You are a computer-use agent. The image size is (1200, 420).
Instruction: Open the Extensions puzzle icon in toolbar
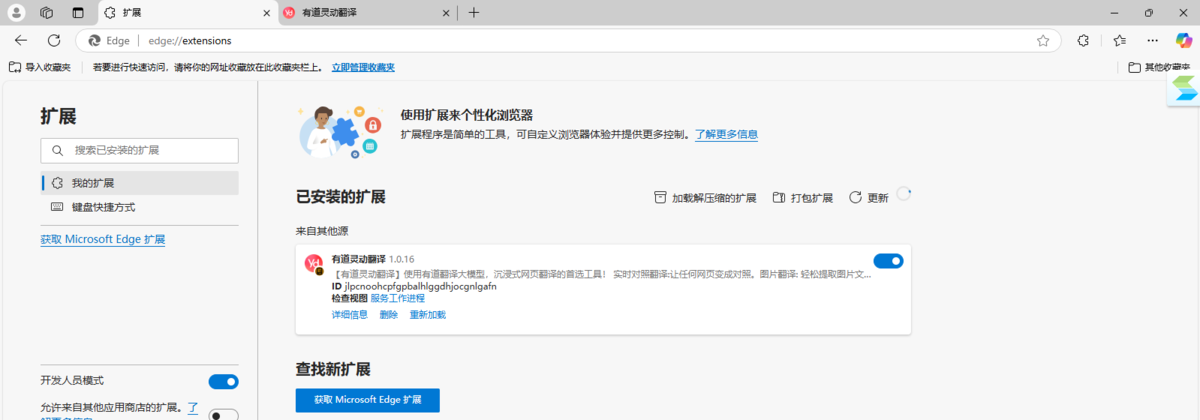pos(1083,41)
